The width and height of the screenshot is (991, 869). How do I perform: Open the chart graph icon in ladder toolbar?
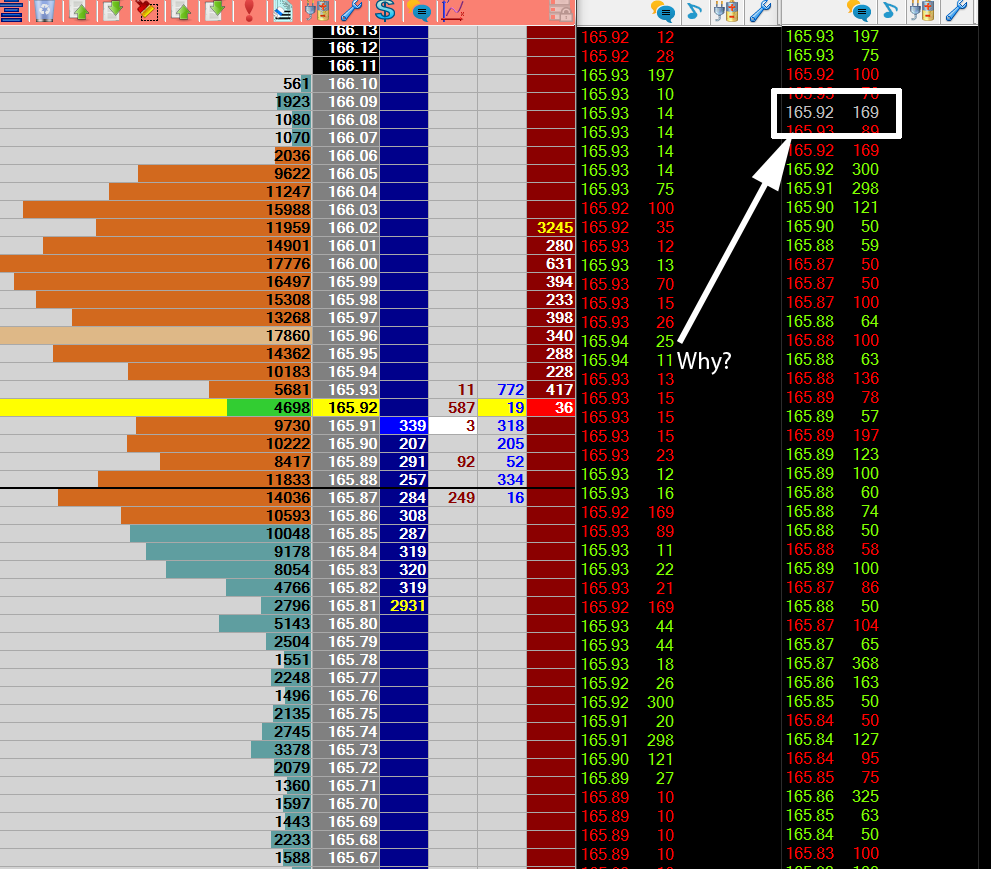(453, 11)
